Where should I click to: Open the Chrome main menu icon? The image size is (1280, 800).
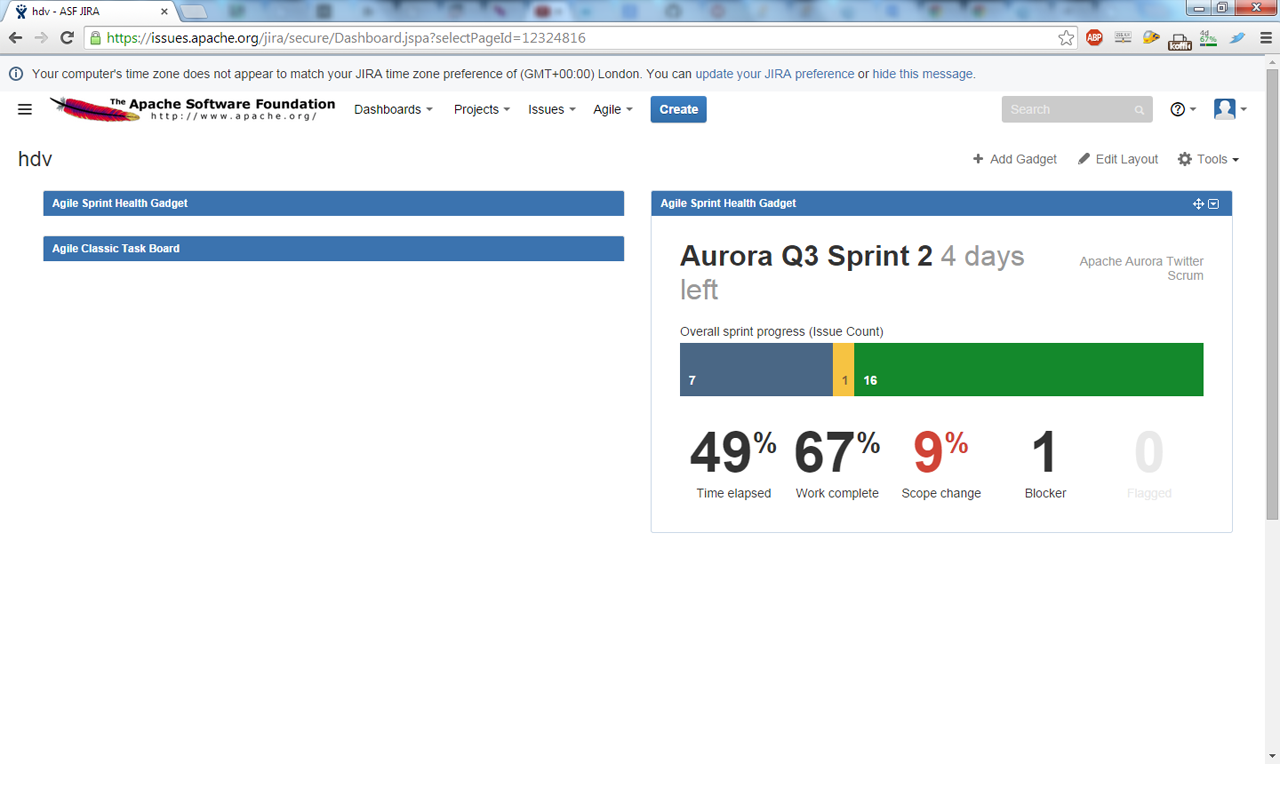1265,38
